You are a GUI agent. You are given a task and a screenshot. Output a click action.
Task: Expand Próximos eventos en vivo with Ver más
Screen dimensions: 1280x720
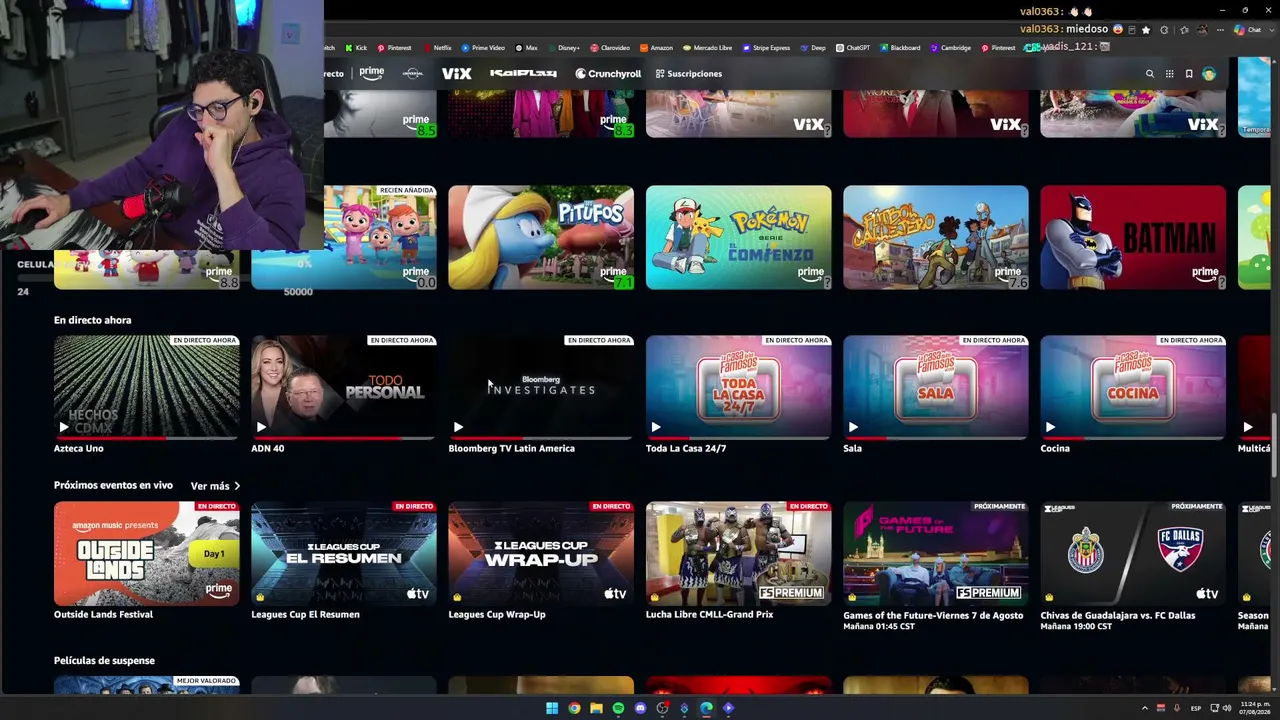point(215,486)
